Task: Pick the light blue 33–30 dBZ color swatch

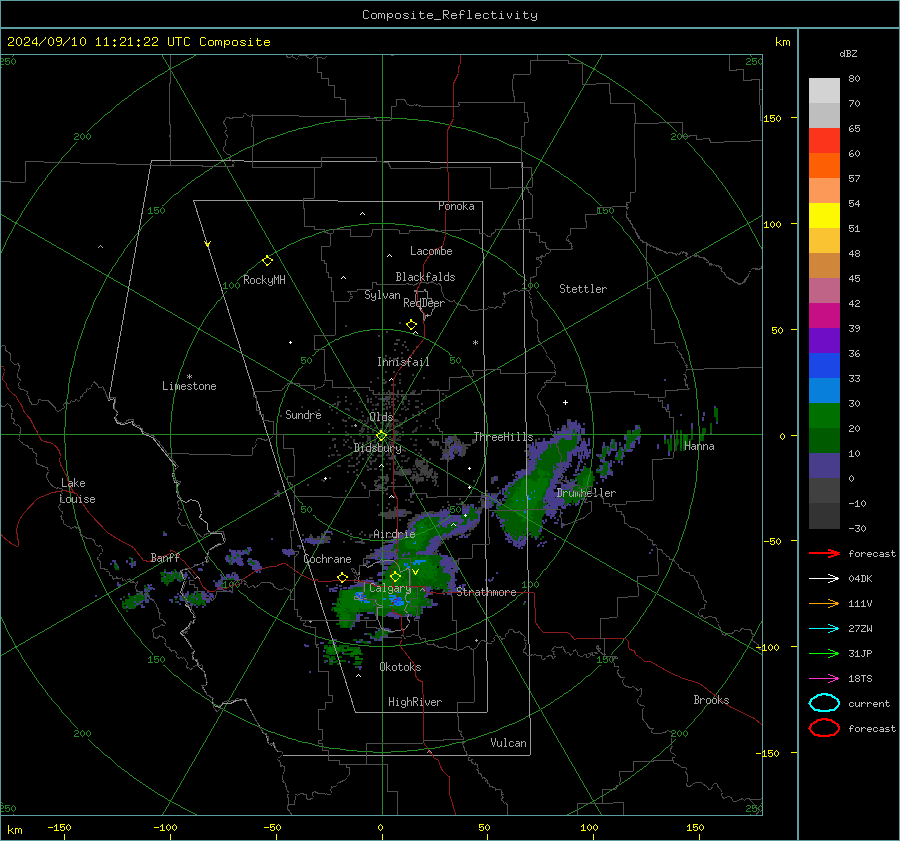Action: tap(824, 391)
